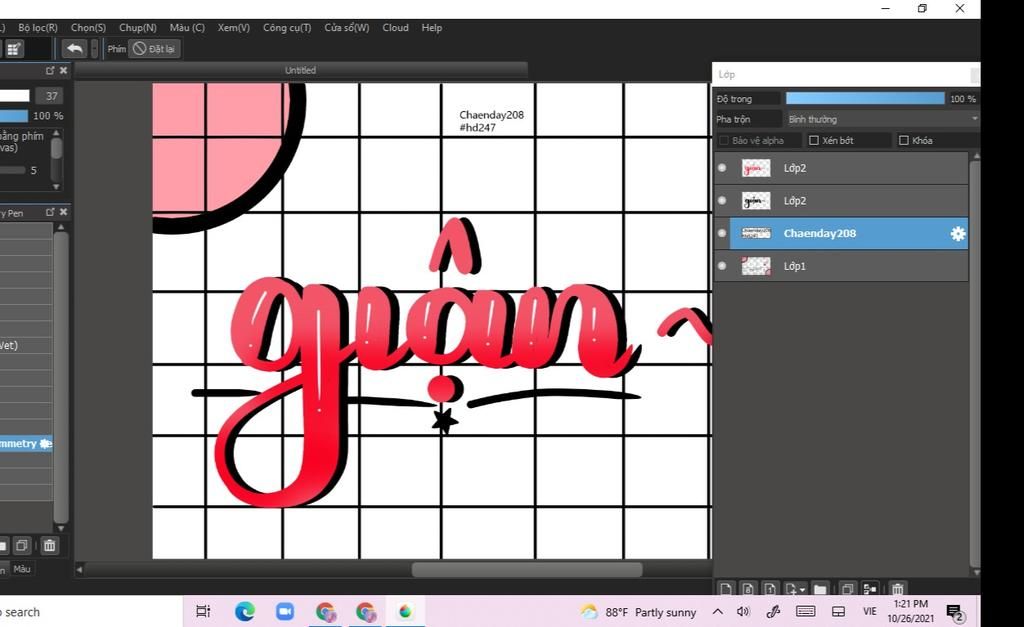Click the layer panel vertical scrollbar
This screenshot has width=1024, height=627.
[975, 362]
